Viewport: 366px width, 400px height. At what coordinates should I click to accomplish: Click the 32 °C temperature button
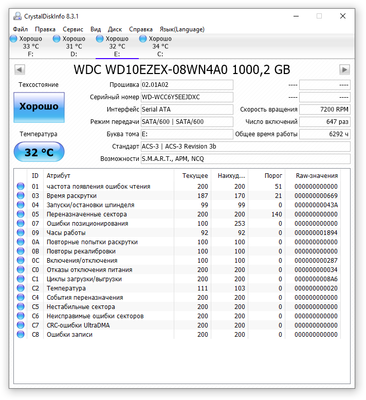click(x=39, y=152)
